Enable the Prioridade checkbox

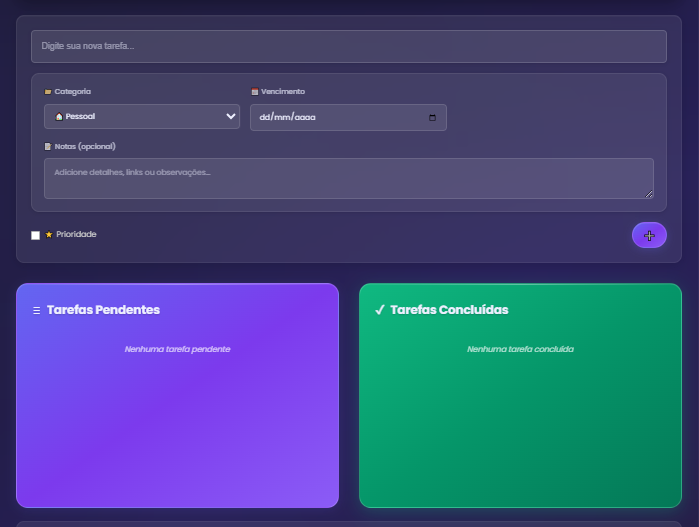36,235
